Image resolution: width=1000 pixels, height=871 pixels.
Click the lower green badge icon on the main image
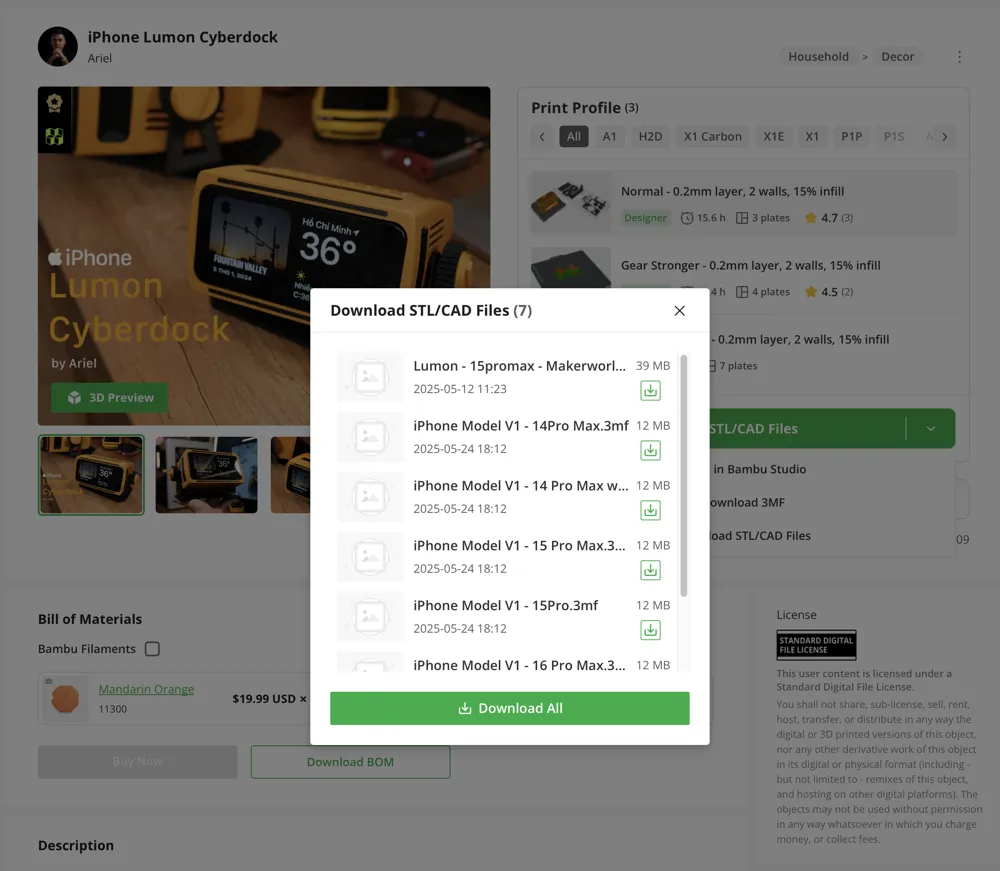[54, 136]
